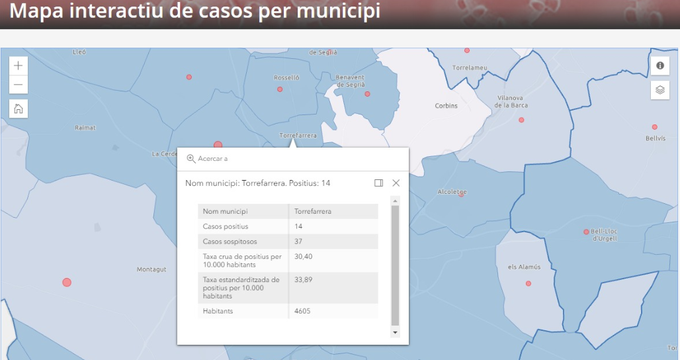Click the Torrelameu map label
This screenshot has width=680, height=360.
tap(470, 68)
